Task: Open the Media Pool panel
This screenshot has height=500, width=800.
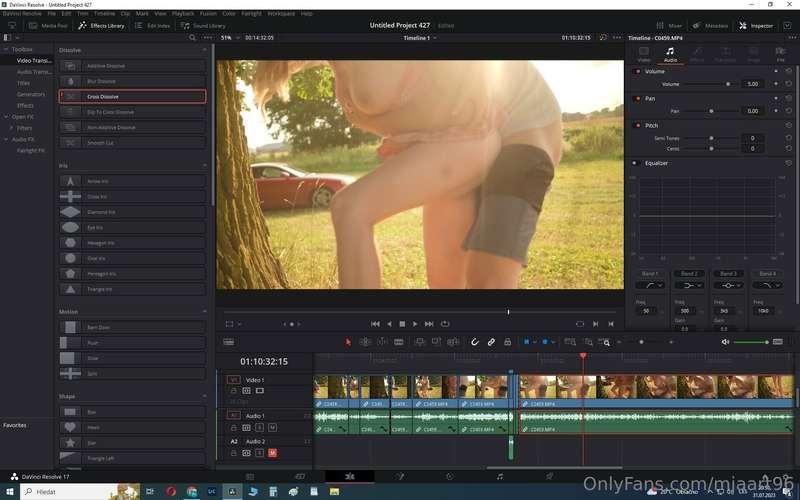Action: (48, 26)
